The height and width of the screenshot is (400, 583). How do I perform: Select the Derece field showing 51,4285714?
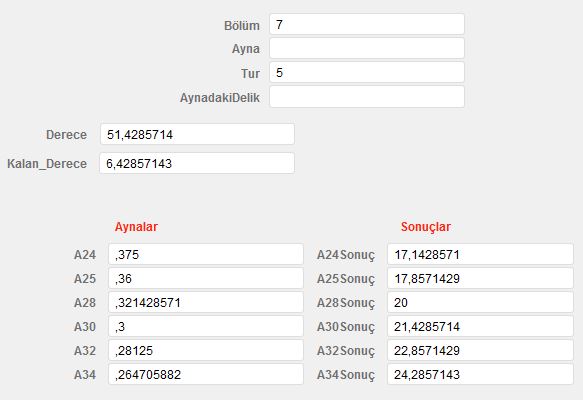[197, 134]
